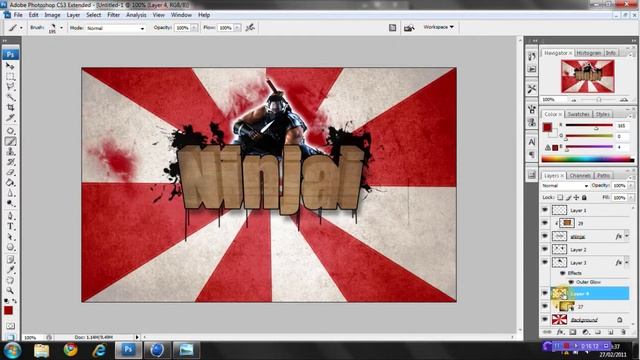Open the Brush preset picker arrow

[x=61, y=28]
